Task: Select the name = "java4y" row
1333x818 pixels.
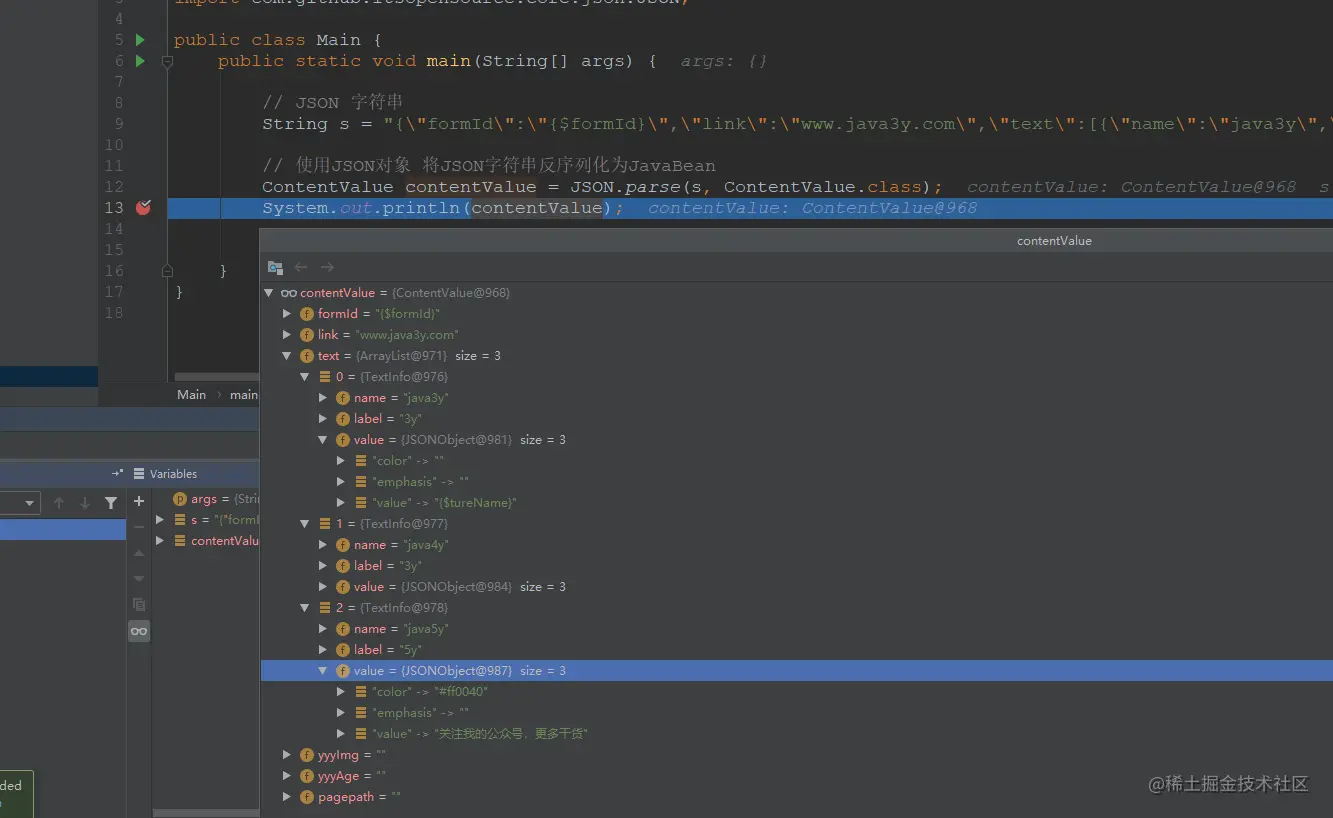Action: click(796, 545)
